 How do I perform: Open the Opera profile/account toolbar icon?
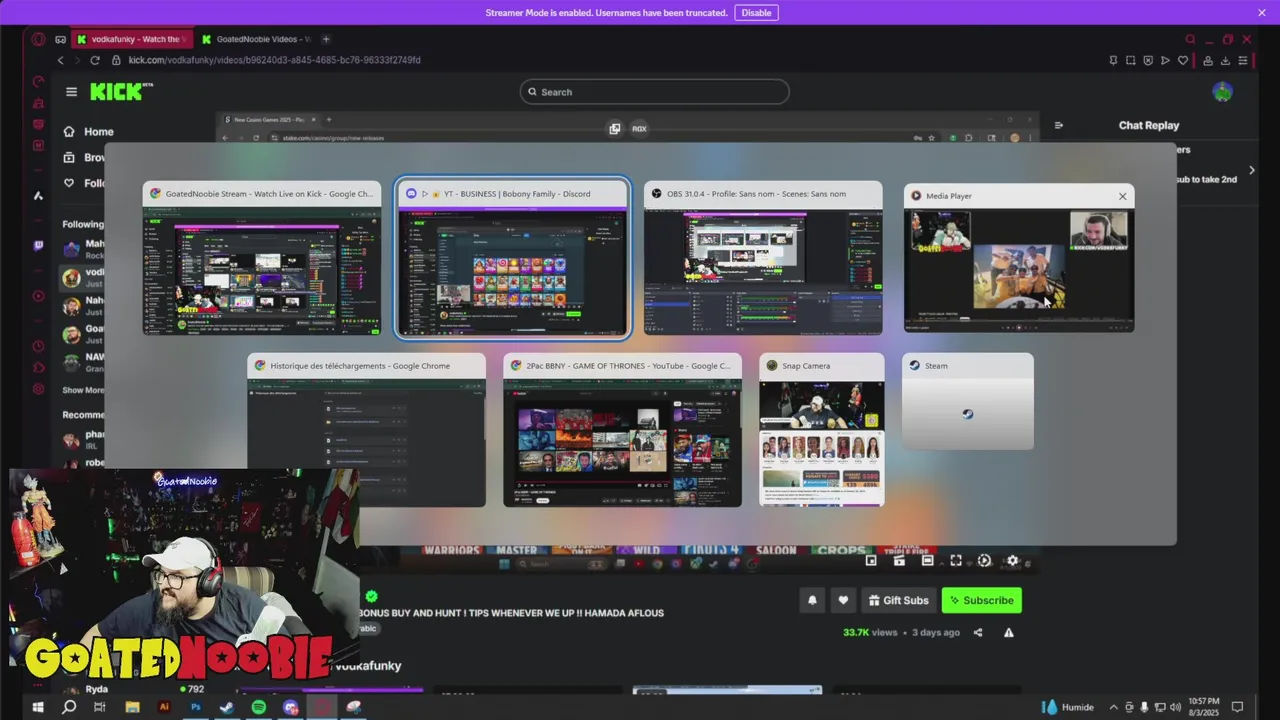coord(1207,60)
